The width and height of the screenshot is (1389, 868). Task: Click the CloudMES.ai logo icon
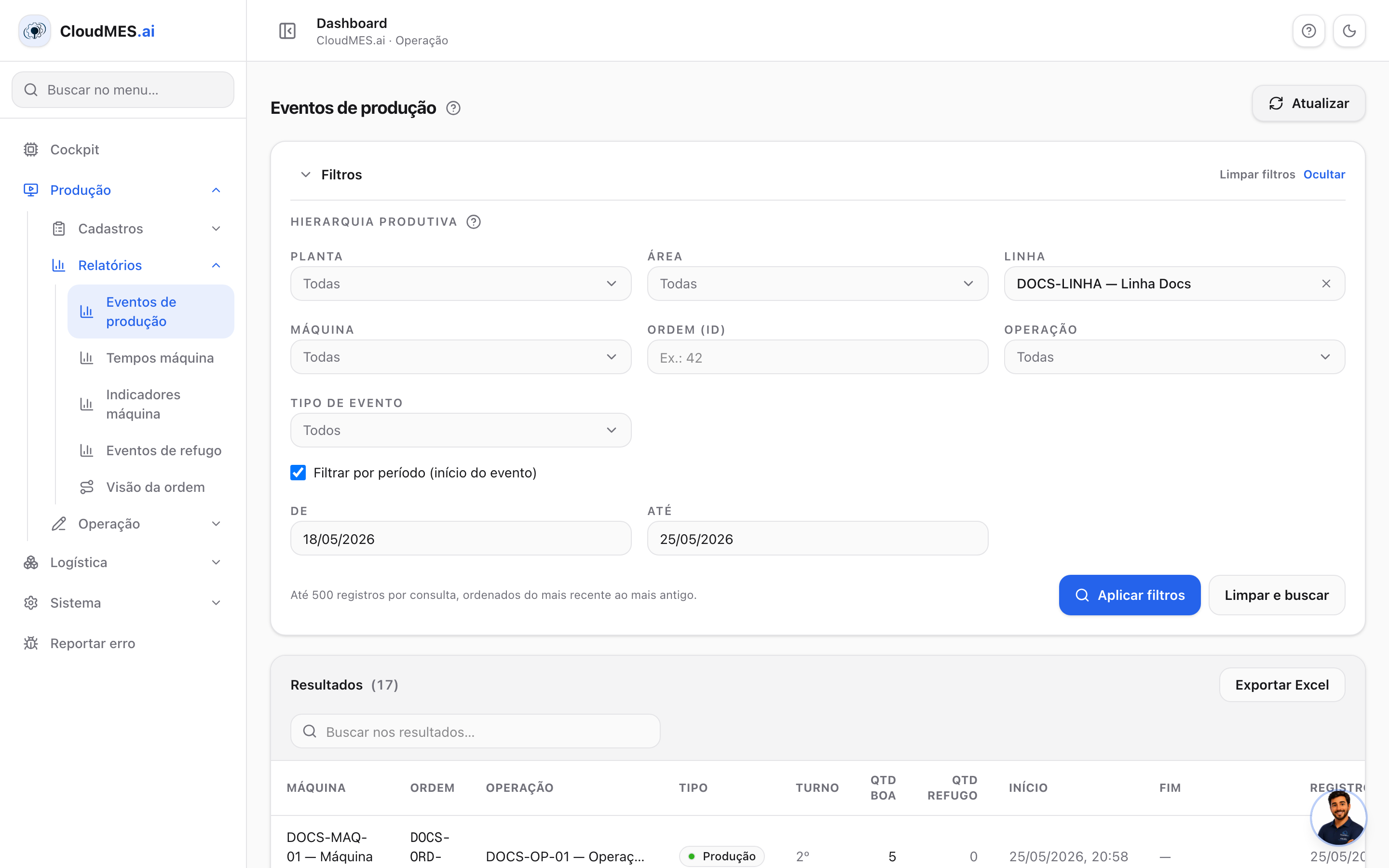(x=34, y=31)
